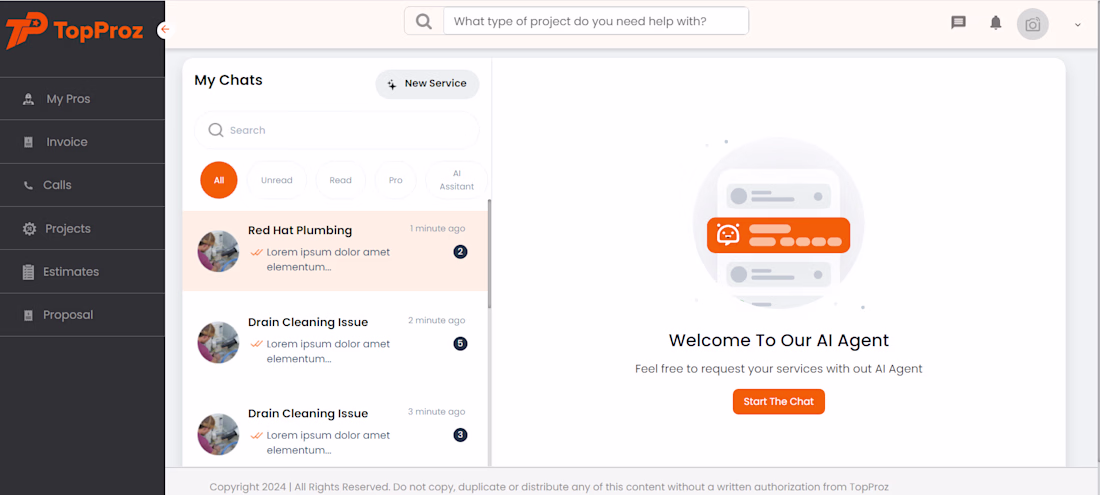This screenshot has height=495, width=1100.
Task: Select the Unread chat filter
Action: (276, 180)
